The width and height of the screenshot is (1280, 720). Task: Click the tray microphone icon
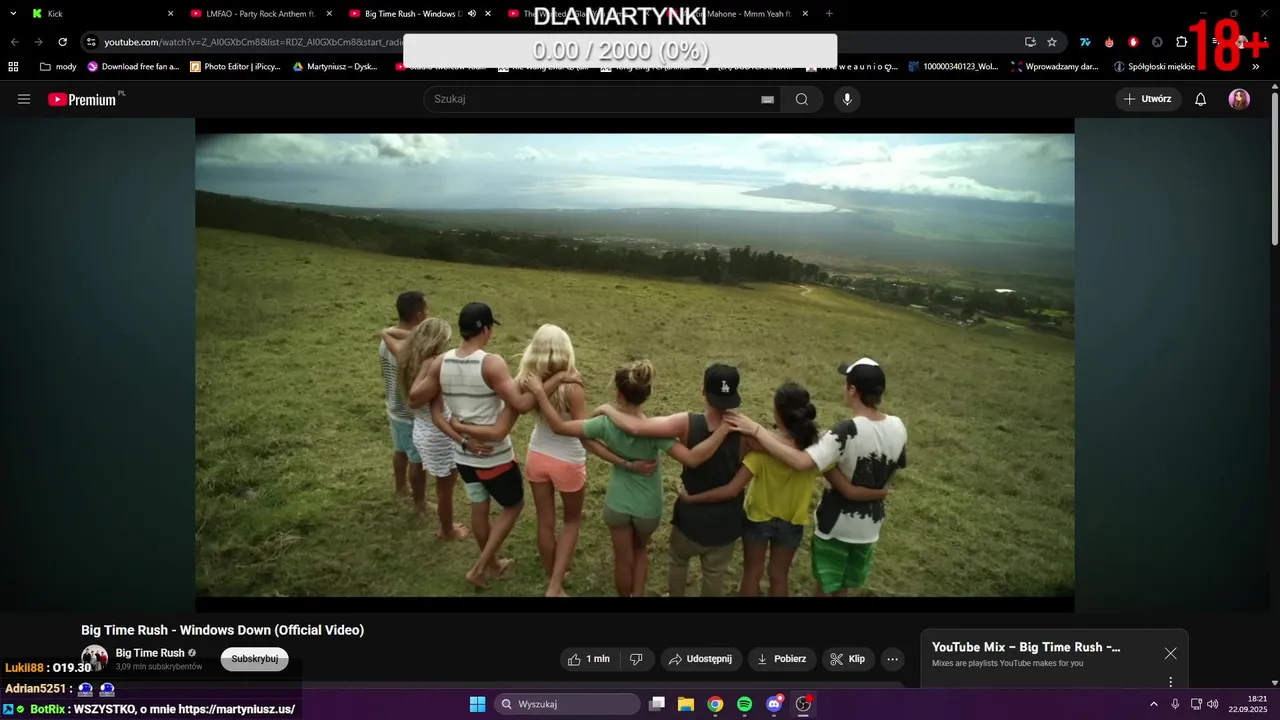point(1175,704)
